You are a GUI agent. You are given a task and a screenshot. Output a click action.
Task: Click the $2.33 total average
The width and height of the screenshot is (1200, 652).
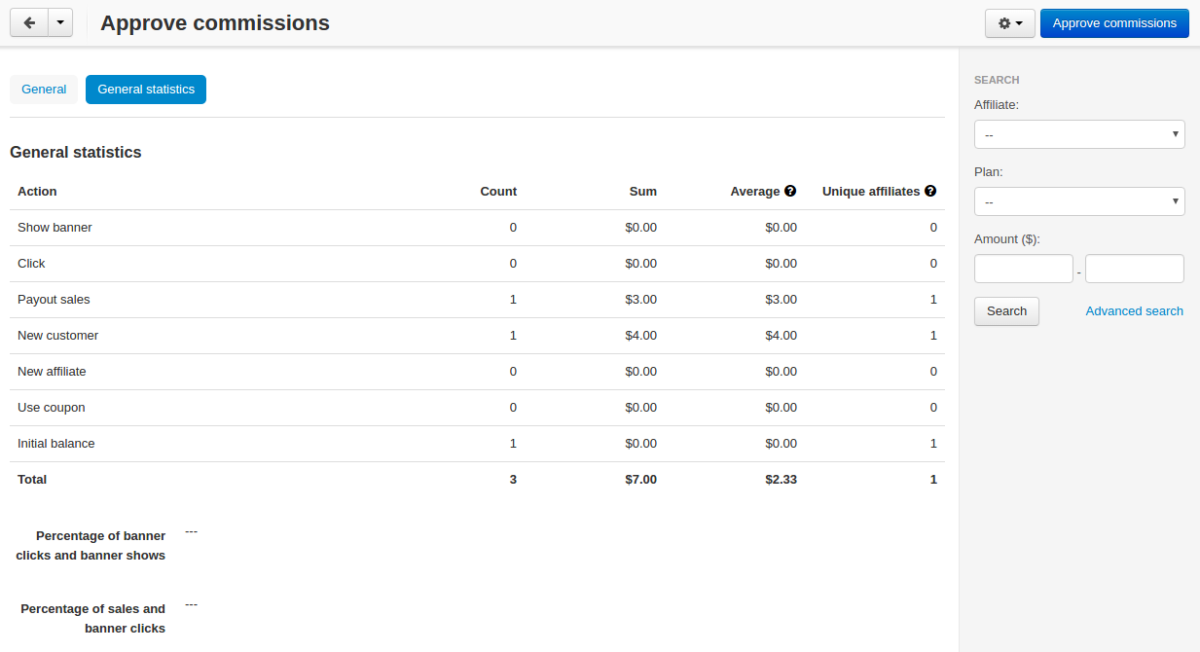tap(781, 479)
